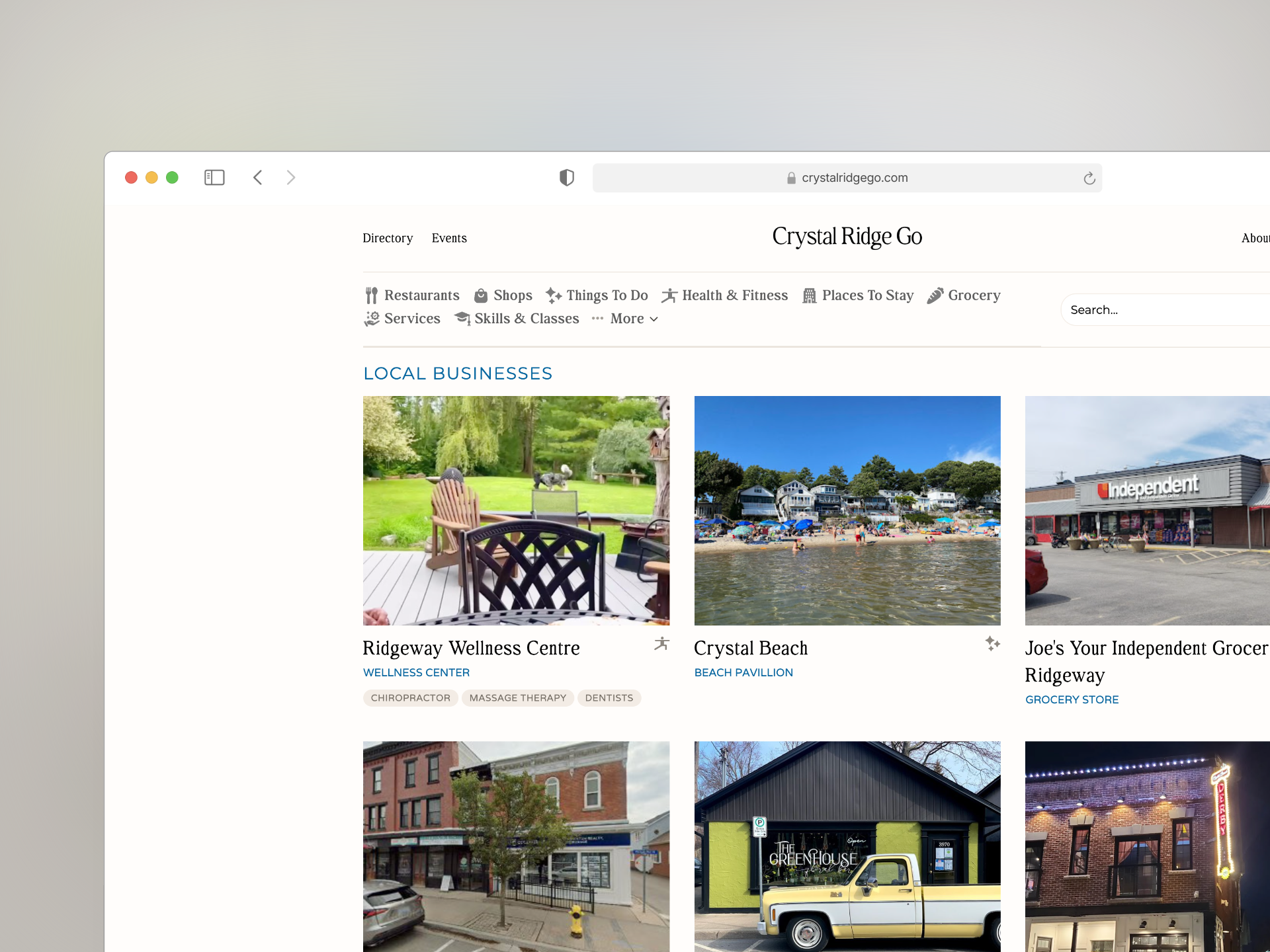1270x952 pixels.
Task: Select the Grocery category
Action: click(974, 296)
